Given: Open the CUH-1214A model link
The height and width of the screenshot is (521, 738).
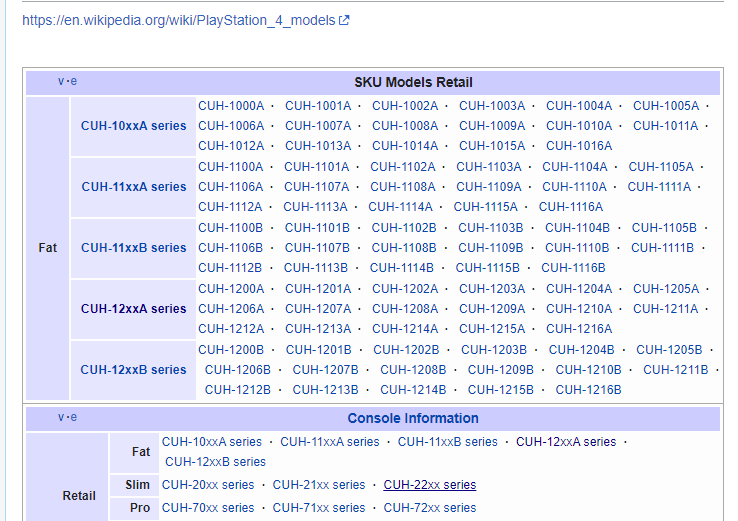Looking at the screenshot, I should (x=405, y=329).
